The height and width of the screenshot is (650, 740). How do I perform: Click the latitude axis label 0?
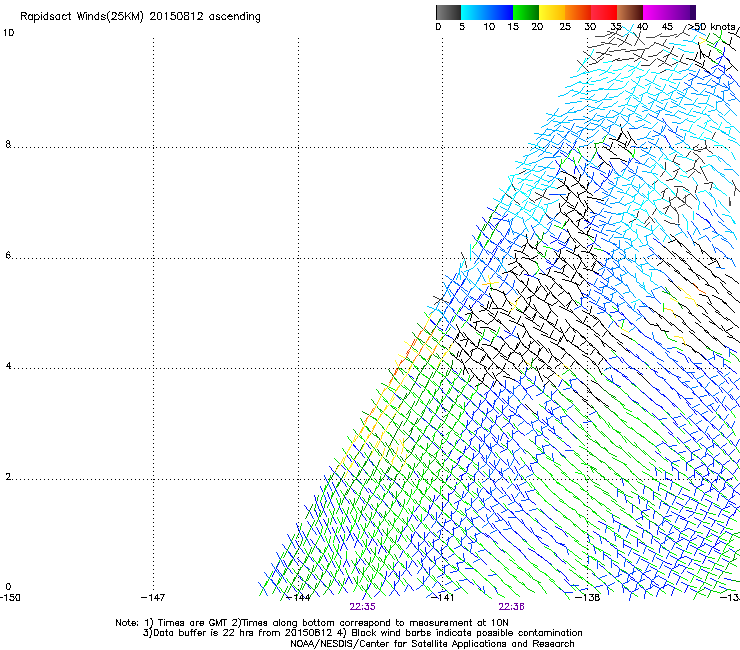(8, 587)
